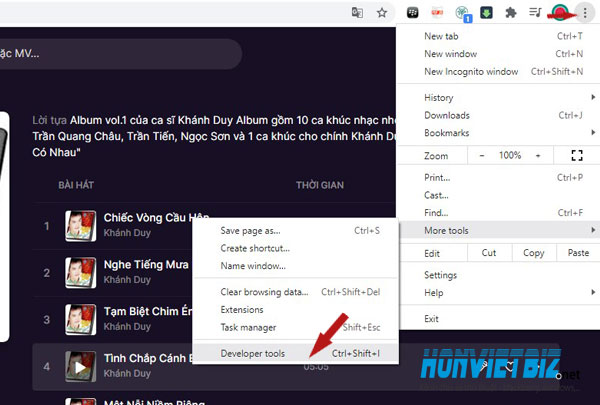
Task: Click the Cut button in Edit row
Action: pyautogui.click(x=489, y=253)
